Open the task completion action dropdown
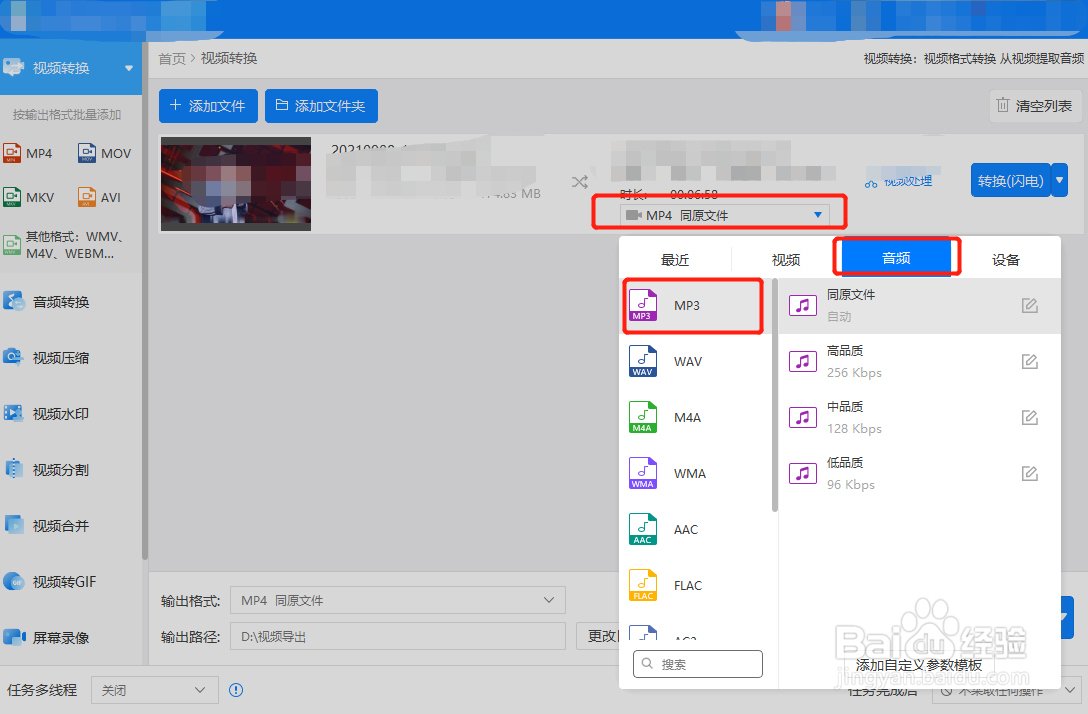 pos(1006,690)
